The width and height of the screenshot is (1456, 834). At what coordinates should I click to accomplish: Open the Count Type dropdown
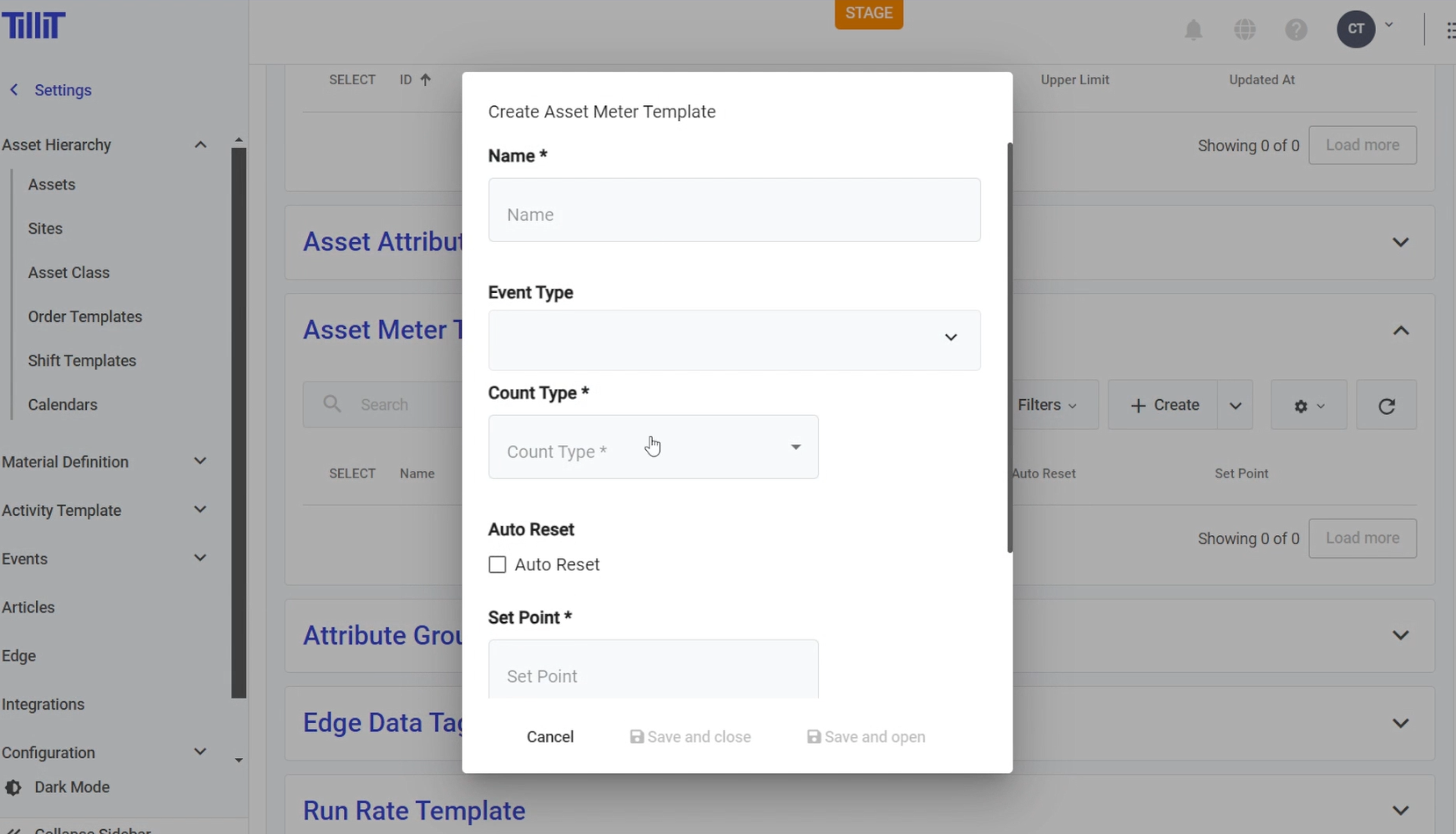[653, 447]
